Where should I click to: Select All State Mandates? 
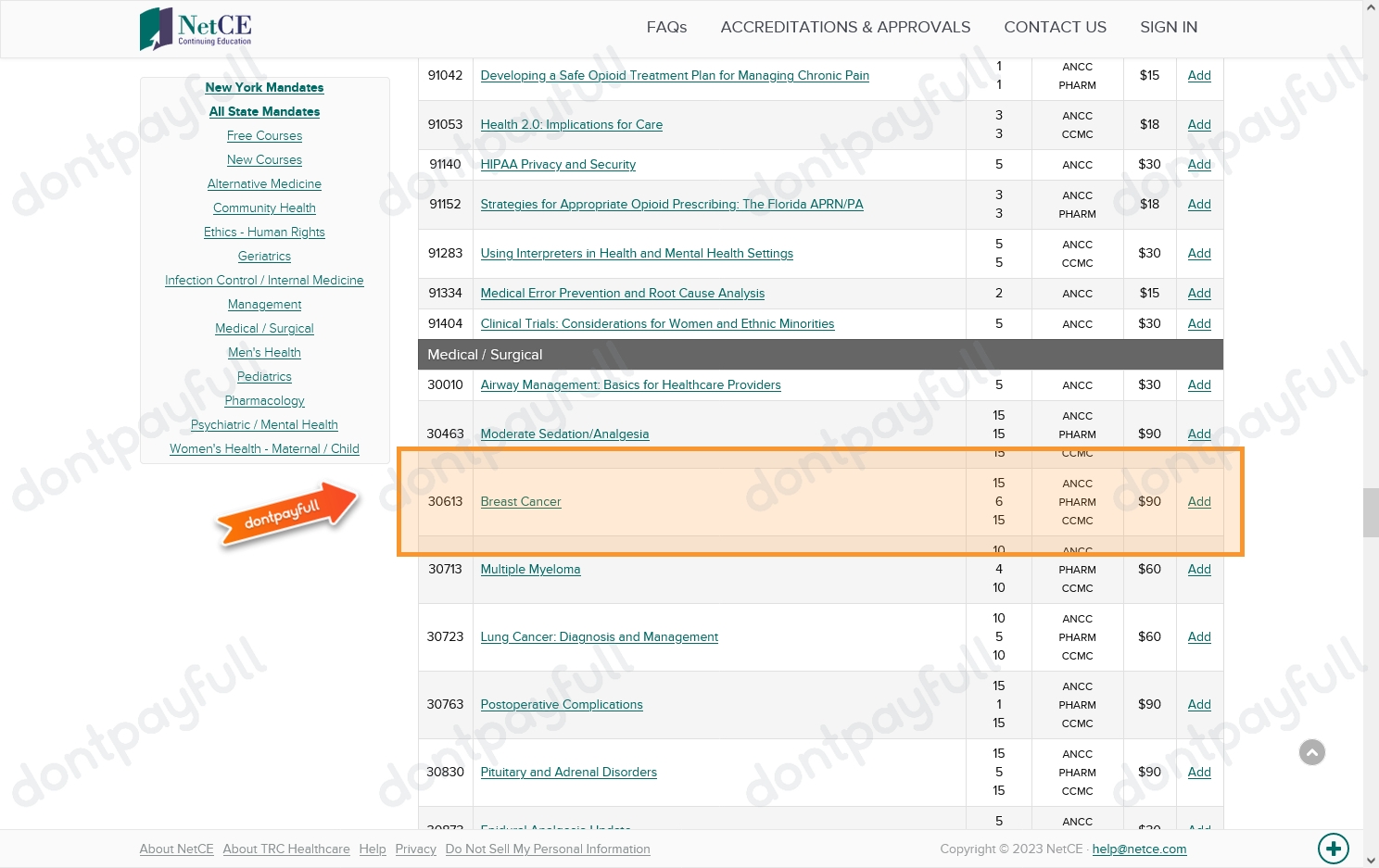tap(264, 111)
